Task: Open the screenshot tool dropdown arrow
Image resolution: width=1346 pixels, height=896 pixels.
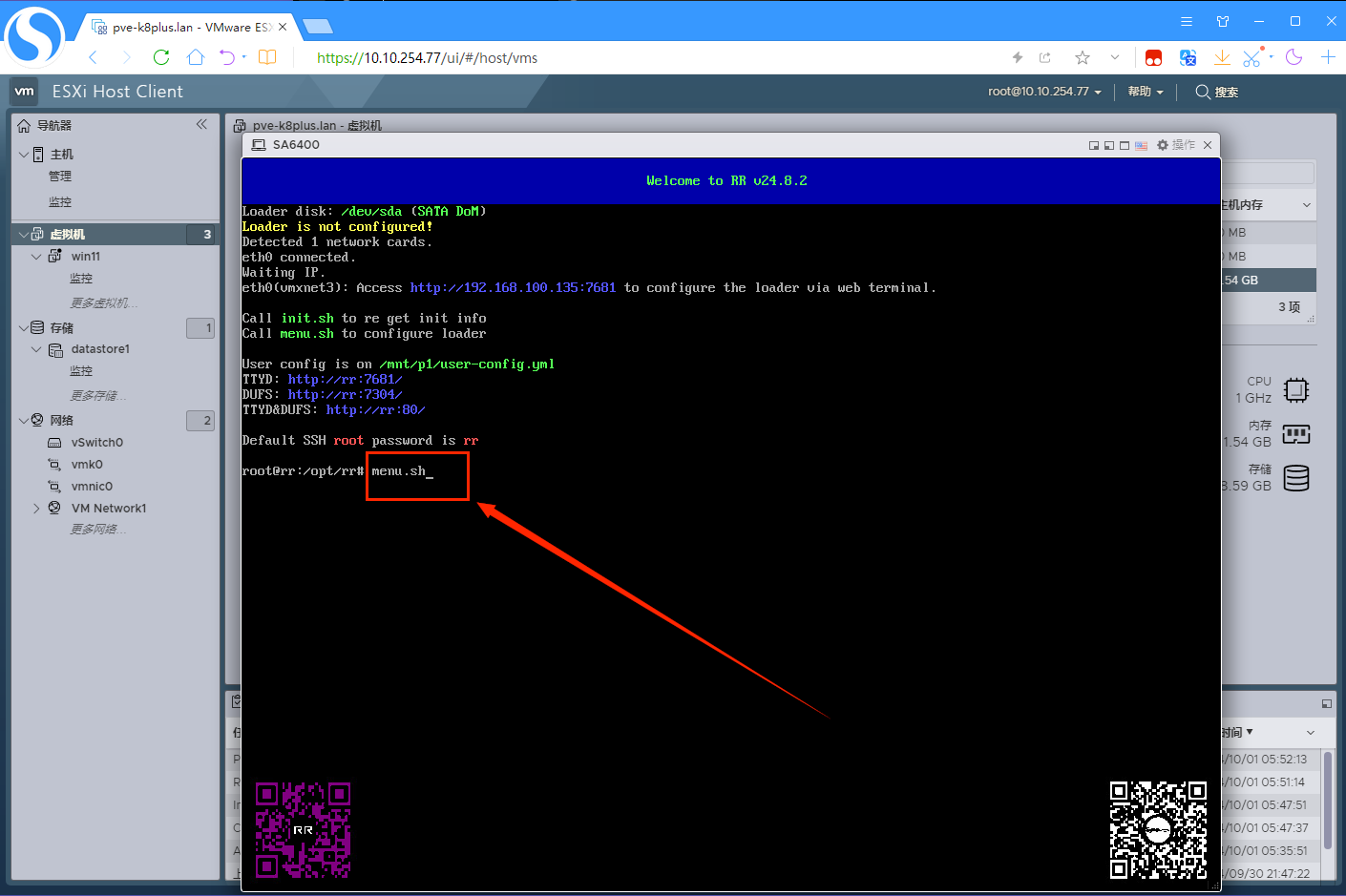Action: [x=1272, y=56]
